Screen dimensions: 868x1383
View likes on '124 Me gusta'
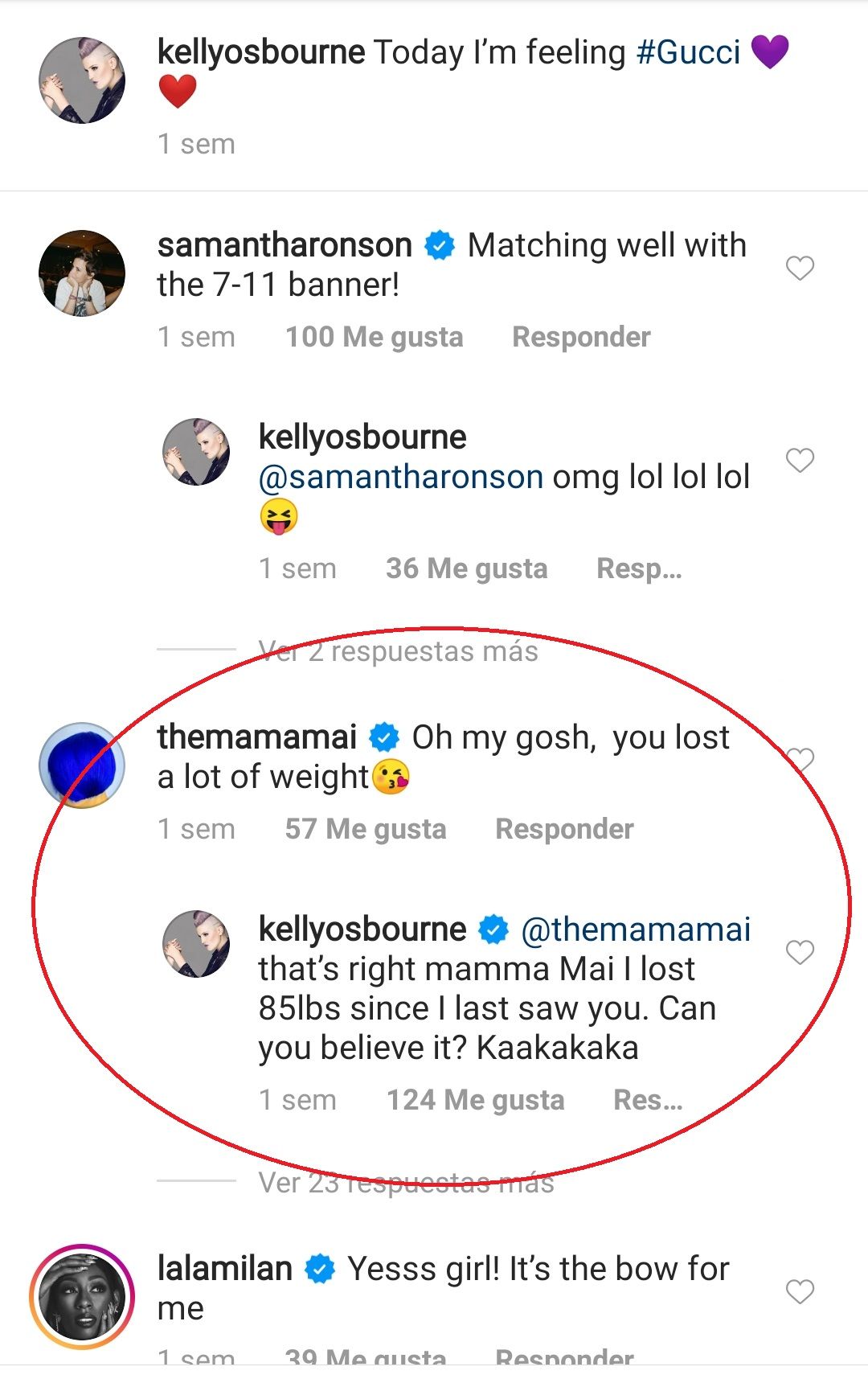coord(475,1100)
